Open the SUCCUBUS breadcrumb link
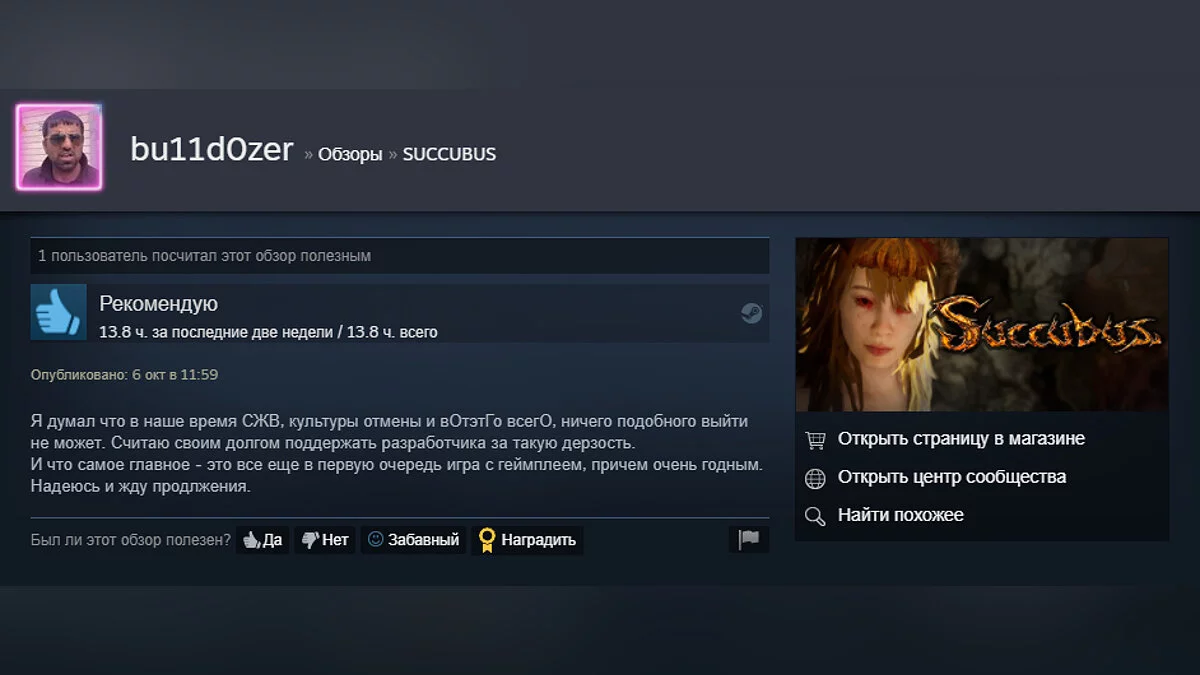 pyautogui.click(x=449, y=154)
